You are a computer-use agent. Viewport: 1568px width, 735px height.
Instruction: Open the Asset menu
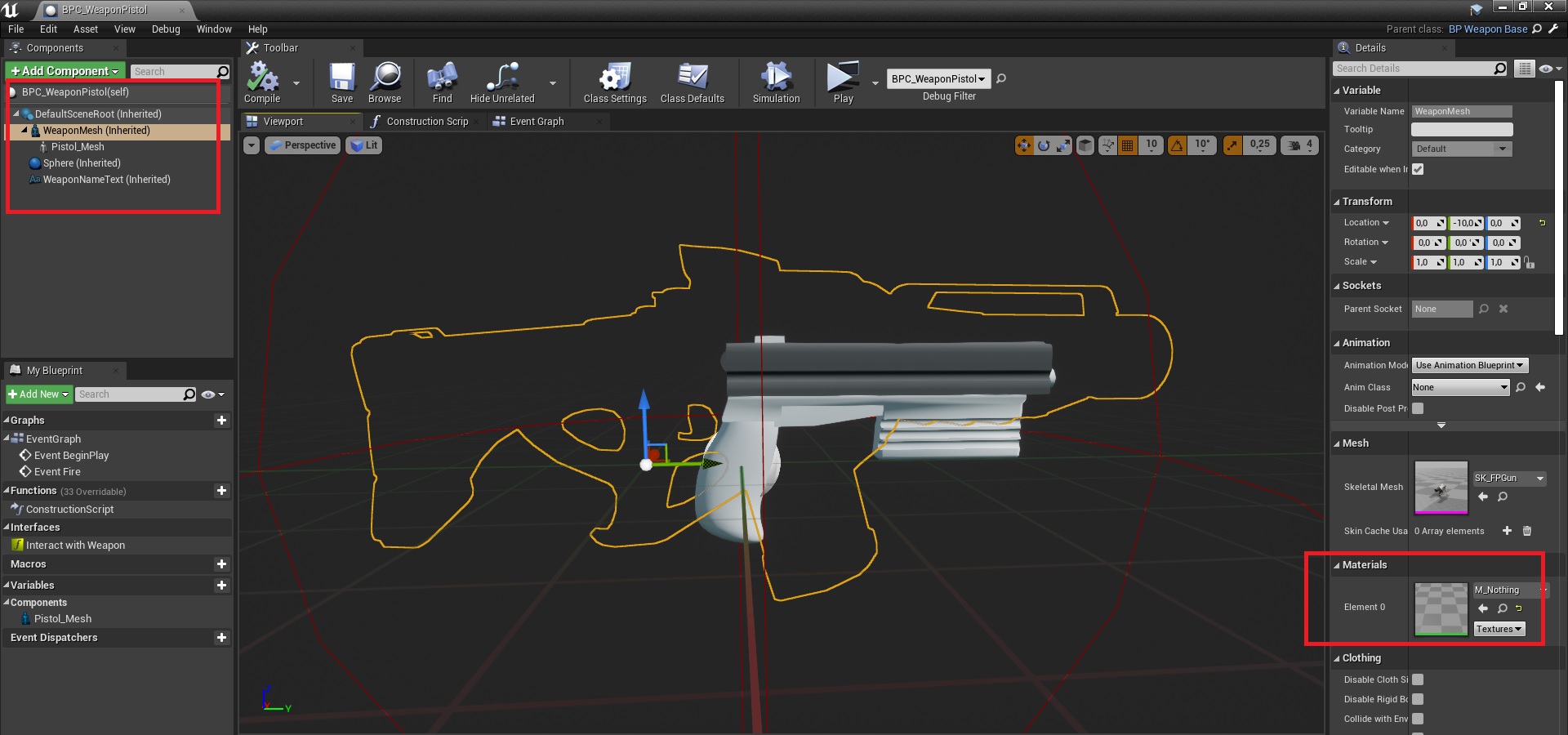click(x=85, y=29)
